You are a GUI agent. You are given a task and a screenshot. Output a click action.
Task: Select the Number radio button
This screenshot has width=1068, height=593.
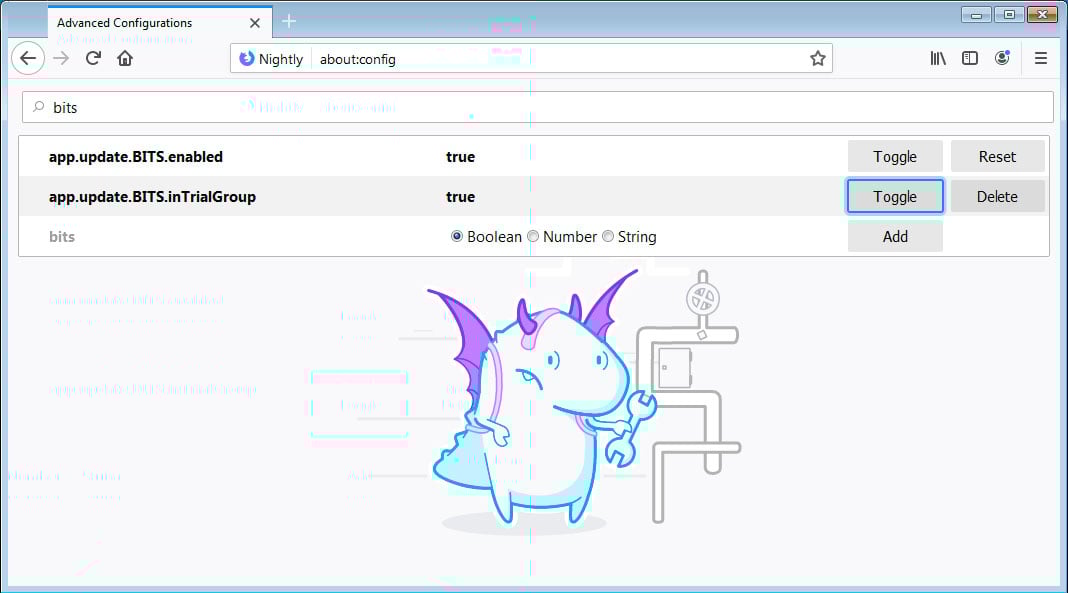532,236
